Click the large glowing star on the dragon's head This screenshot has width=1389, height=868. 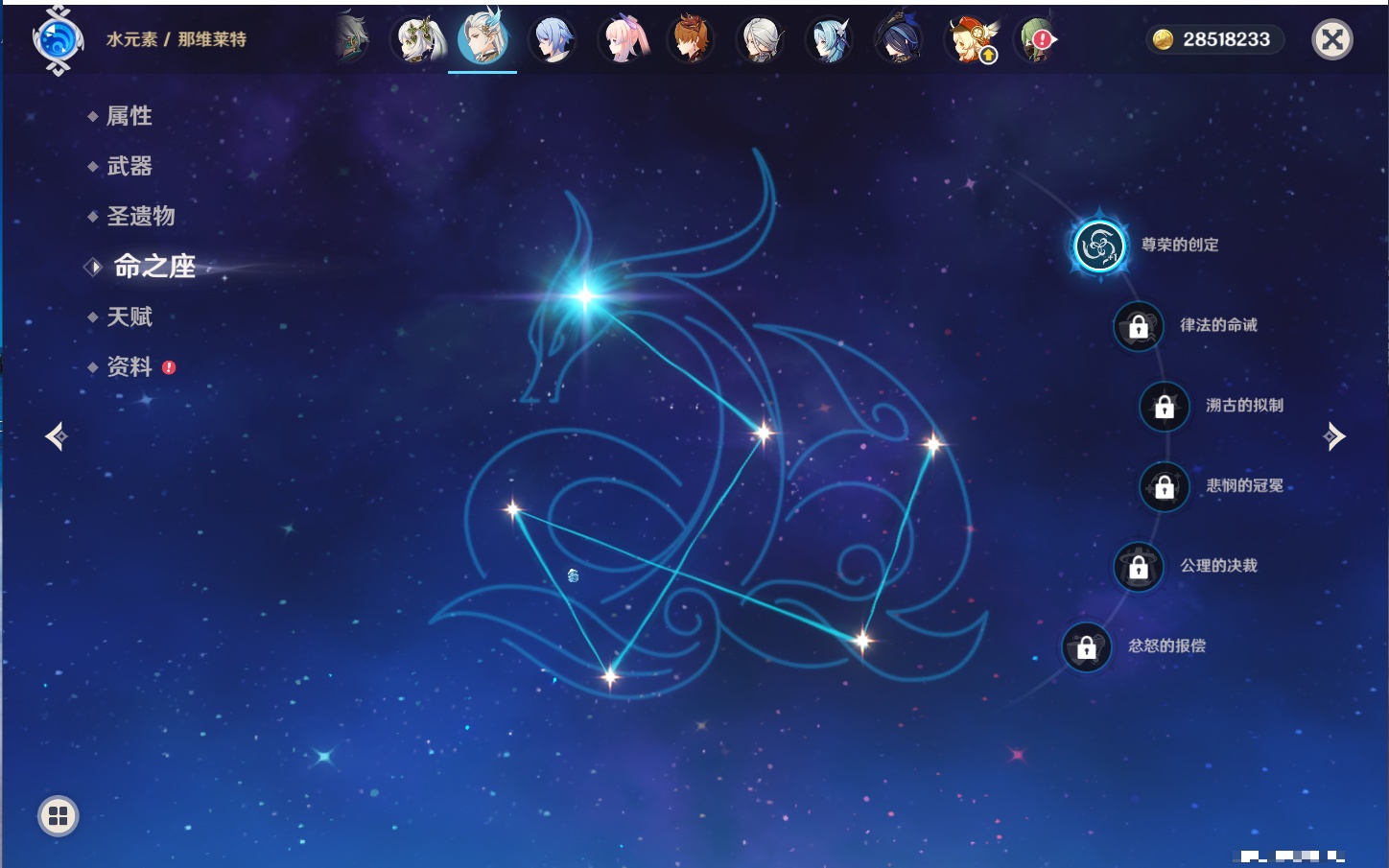click(x=584, y=294)
